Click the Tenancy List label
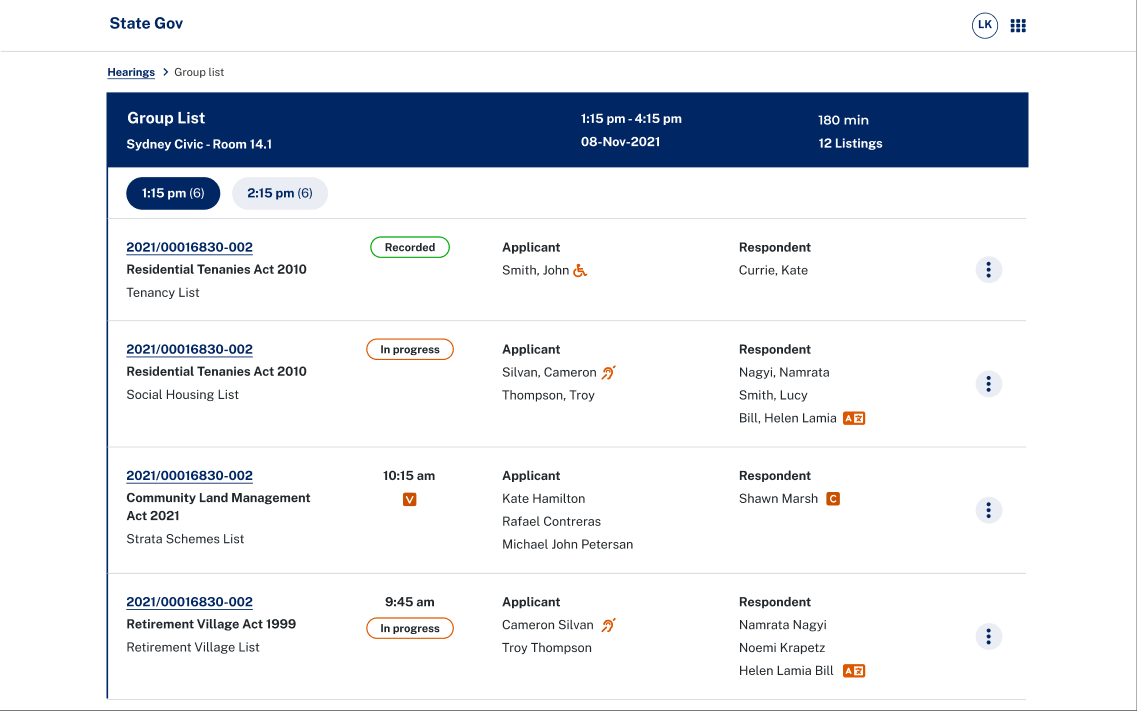The image size is (1137, 711). 162,293
